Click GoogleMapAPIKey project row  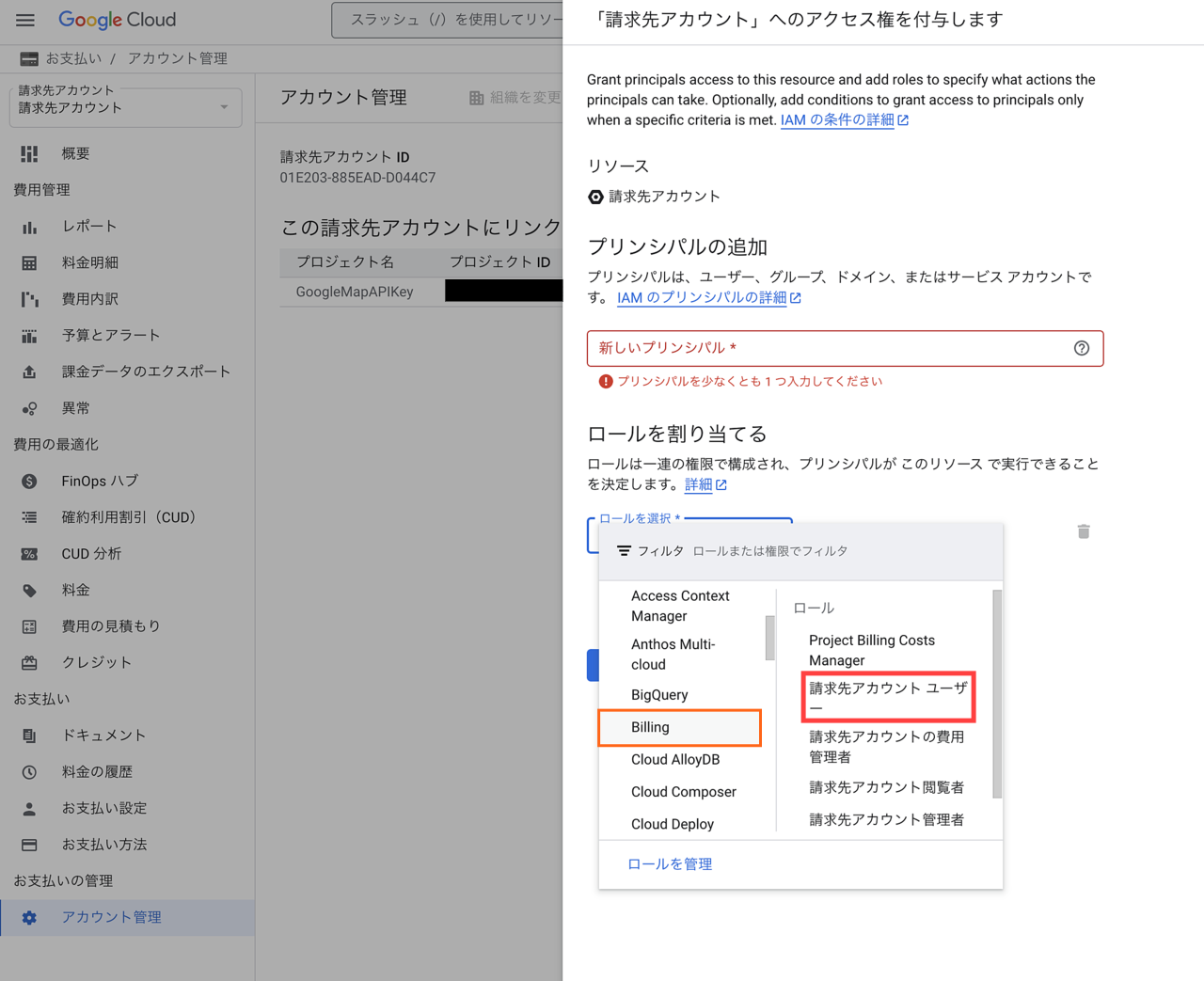click(421, 293)
